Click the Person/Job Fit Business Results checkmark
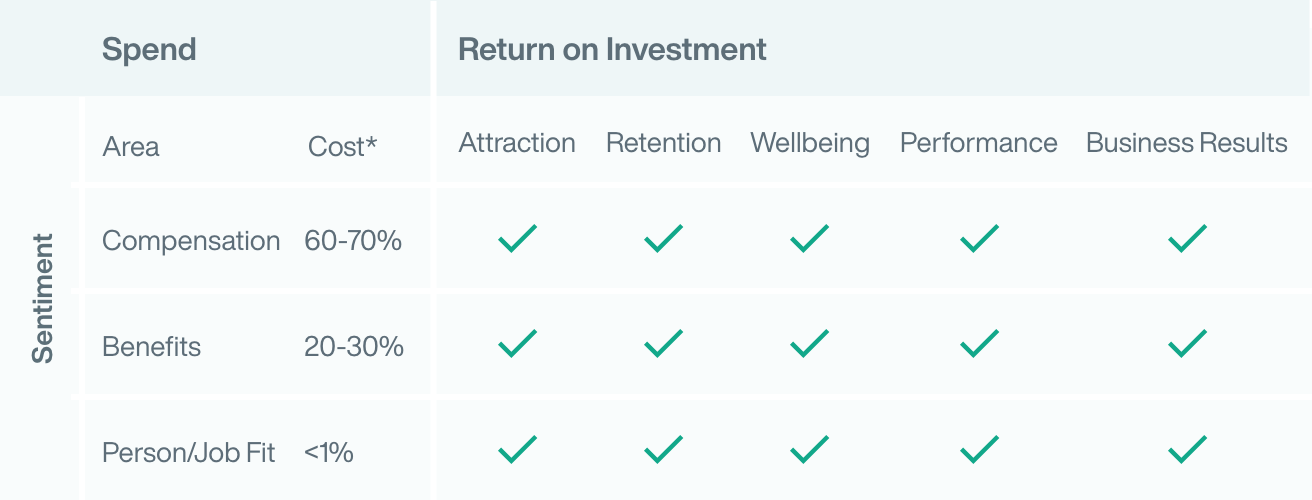 tap(1187, 450)
